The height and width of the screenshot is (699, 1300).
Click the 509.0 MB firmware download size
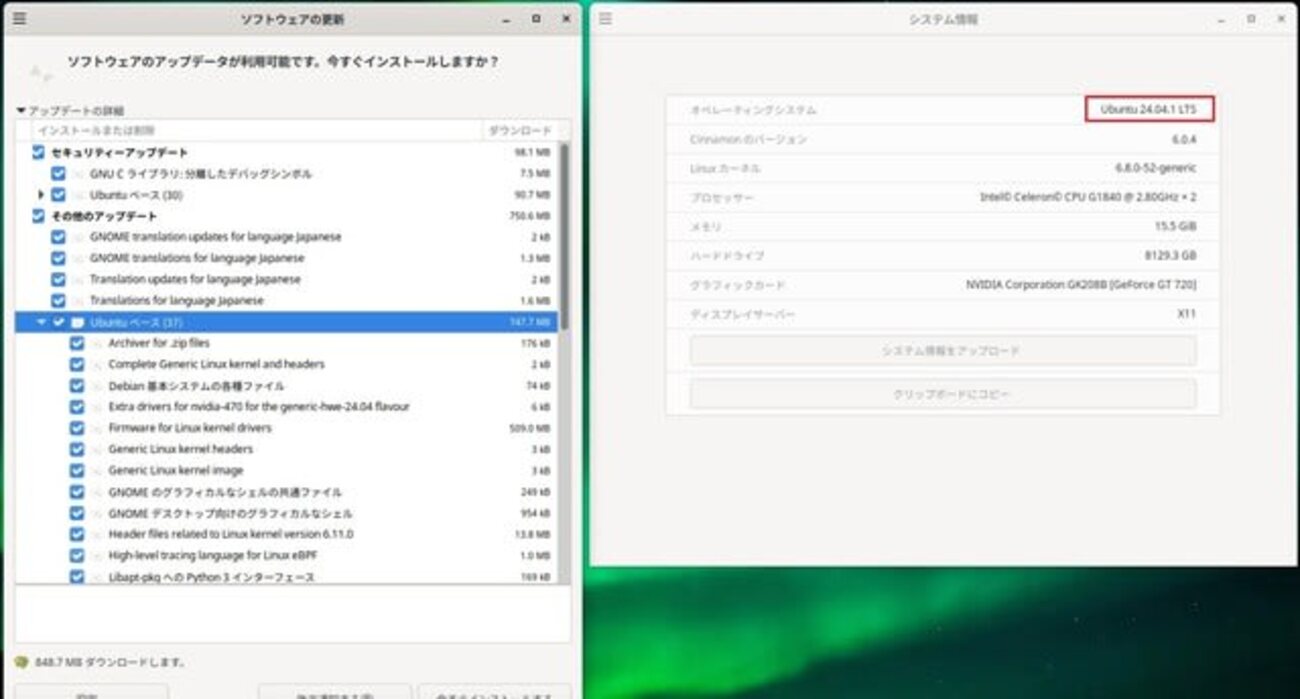coord(532,428)
